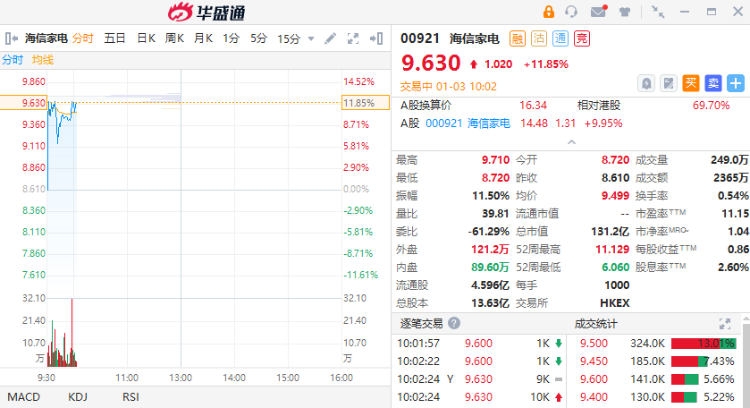Maximize the 华盛通 window

pos(712,12)
